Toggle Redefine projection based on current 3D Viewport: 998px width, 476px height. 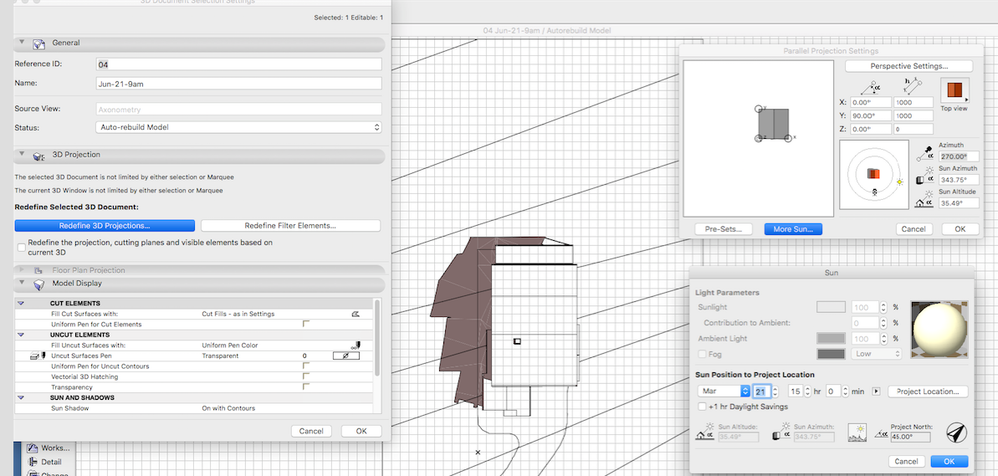coord(22,245)
